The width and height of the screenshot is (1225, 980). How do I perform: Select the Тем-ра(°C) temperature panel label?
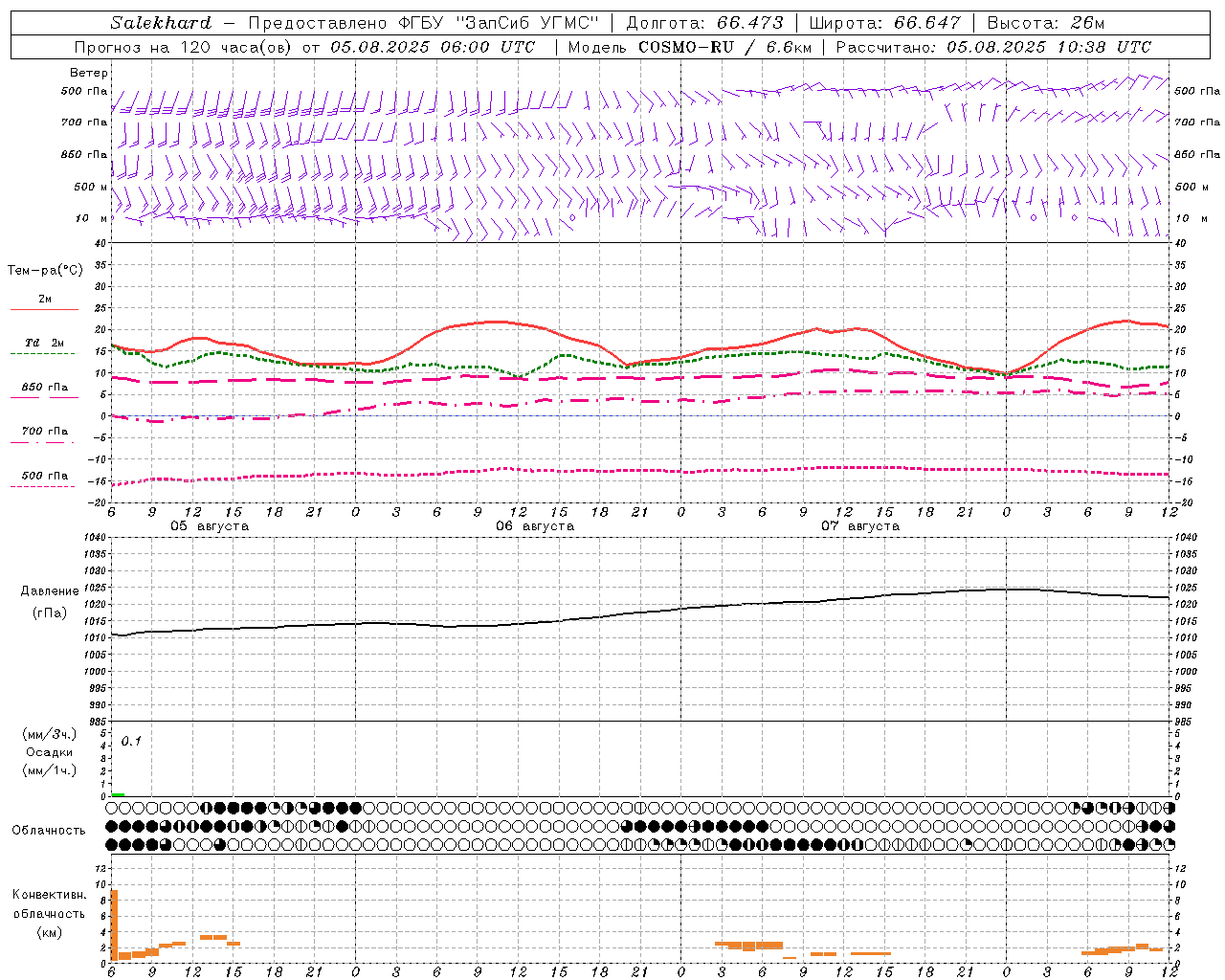click(x=45, y=271)
